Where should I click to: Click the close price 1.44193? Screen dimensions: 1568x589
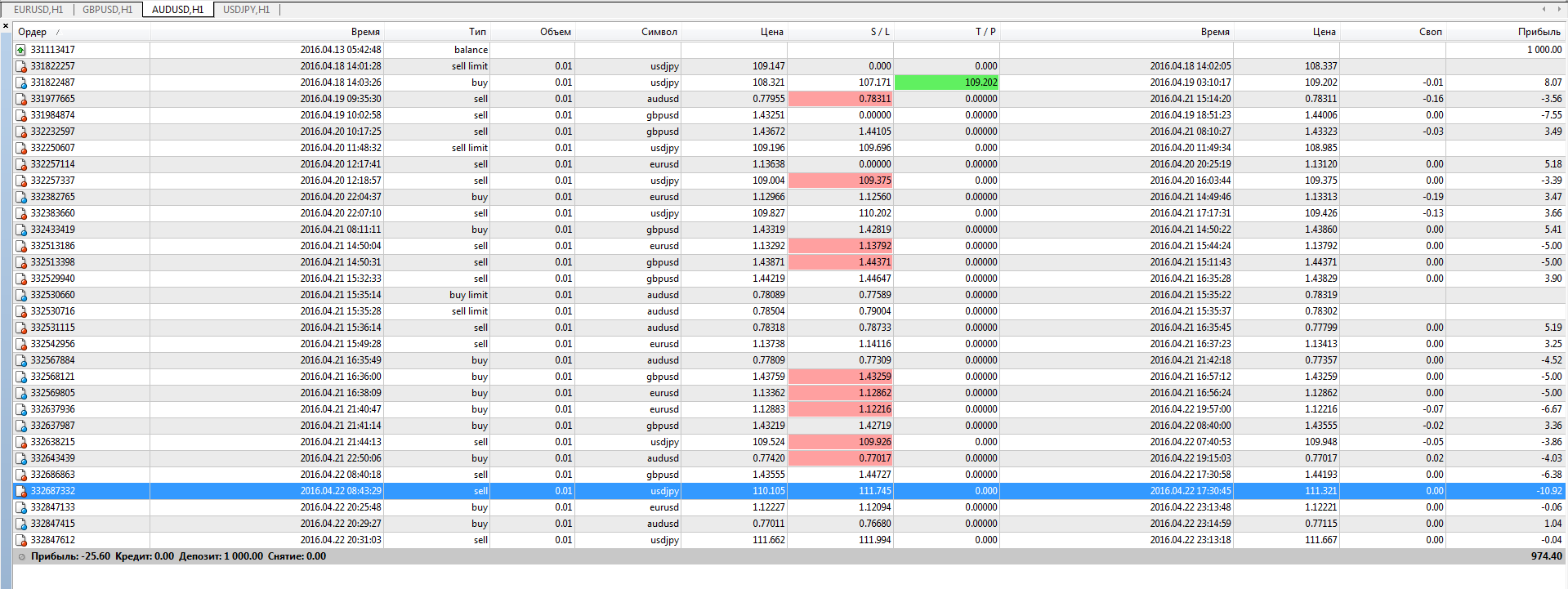coord(1320,475)
